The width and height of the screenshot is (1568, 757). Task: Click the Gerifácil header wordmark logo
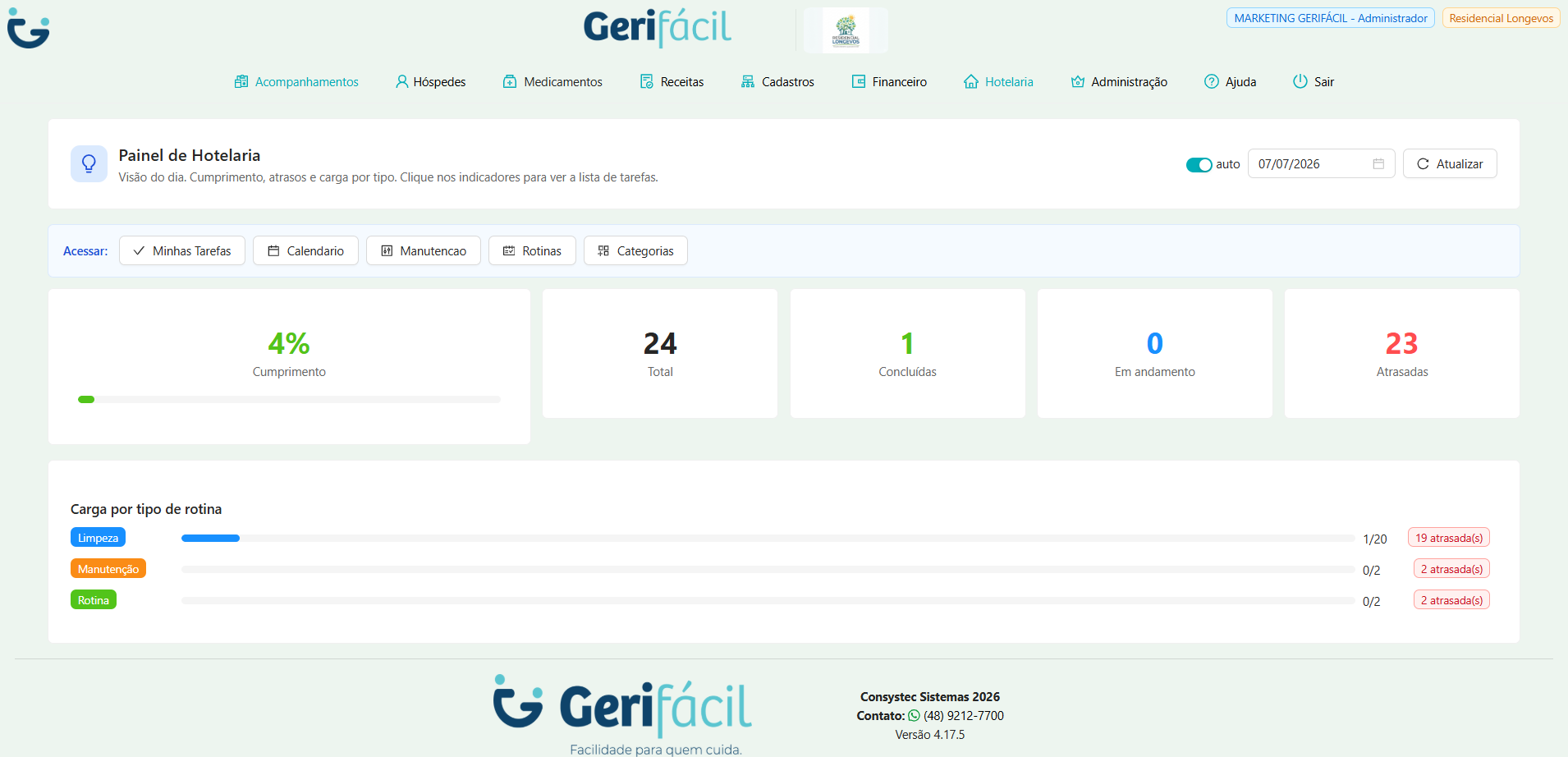(658, 28)
